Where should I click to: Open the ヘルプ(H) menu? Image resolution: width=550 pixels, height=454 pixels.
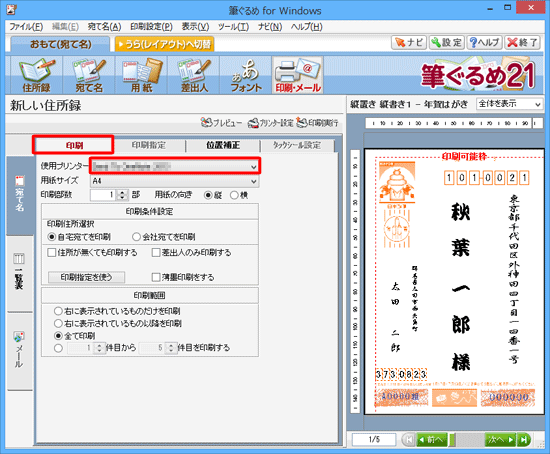(x=306, y=27)
